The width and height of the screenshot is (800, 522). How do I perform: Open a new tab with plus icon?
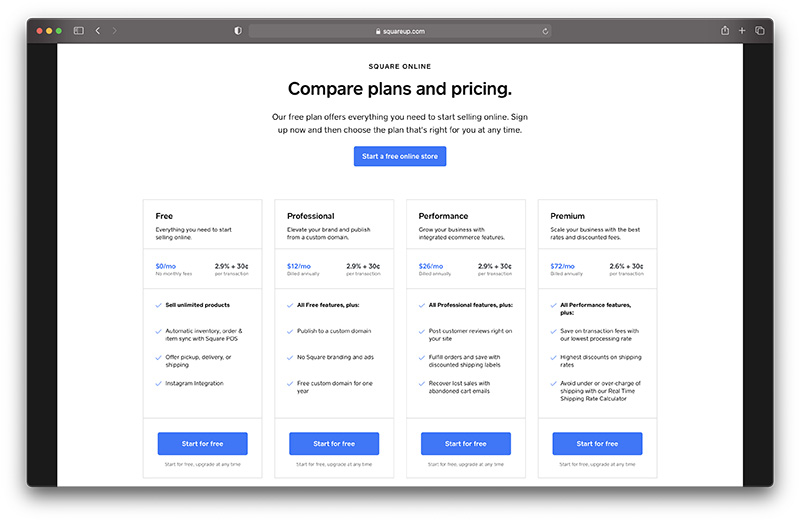(x=742, y=31)
